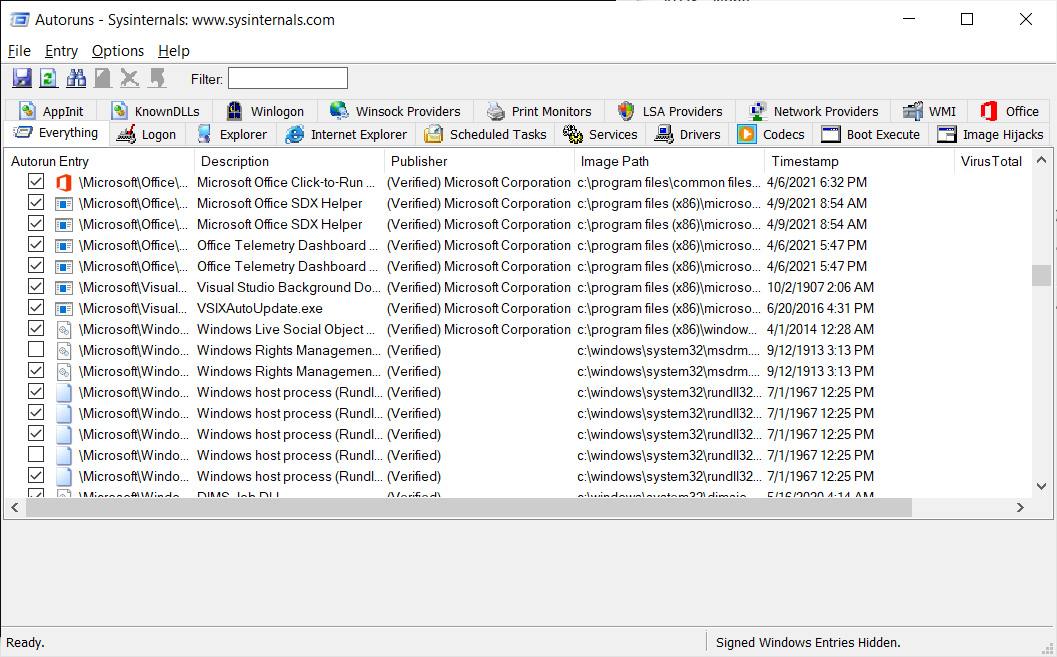
Task: Click the Network Providers tab icon
Action: coord(758,111)
